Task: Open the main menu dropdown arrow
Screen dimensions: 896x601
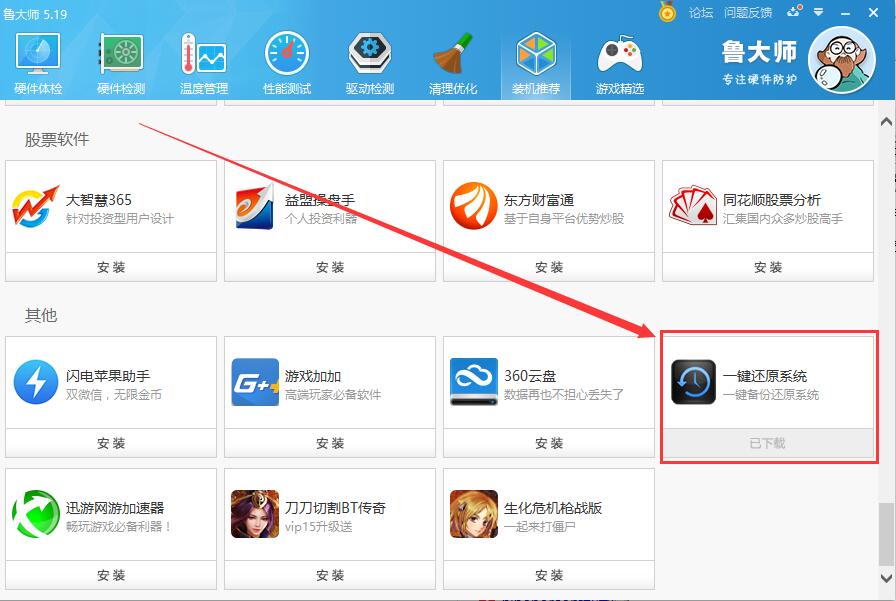Action: (x=818, y=12)
